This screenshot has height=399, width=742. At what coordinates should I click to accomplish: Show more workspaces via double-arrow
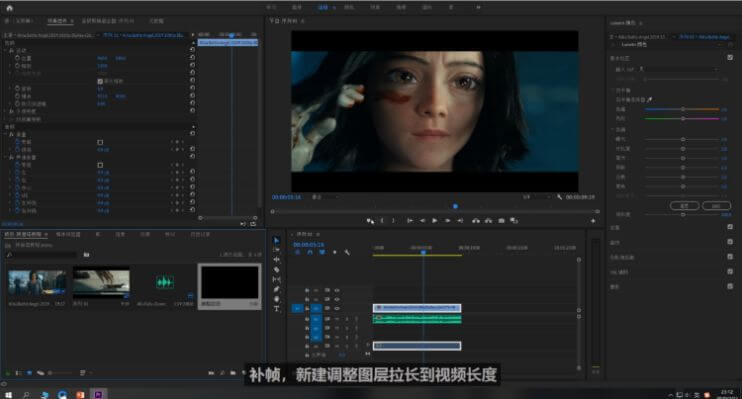tap(478, 7)
